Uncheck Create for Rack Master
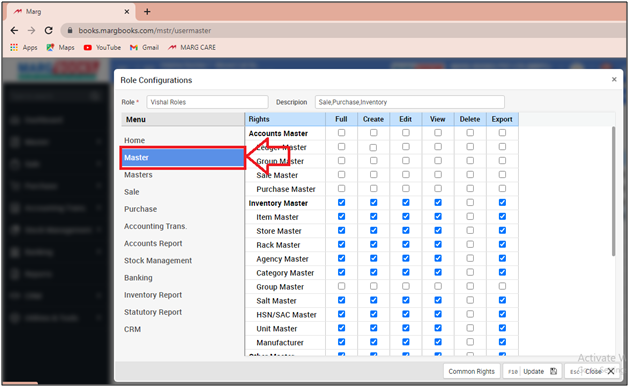630x387 pixels. pos(374,244)
